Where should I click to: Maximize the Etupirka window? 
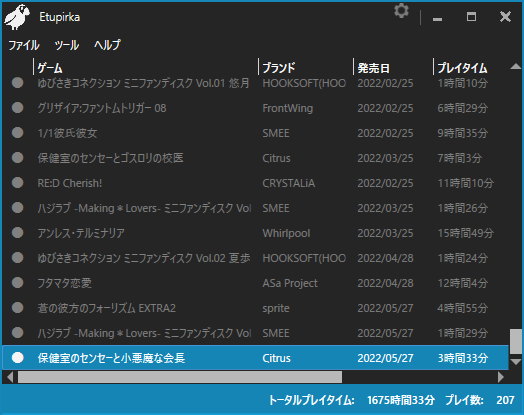(x=471, y=16)
